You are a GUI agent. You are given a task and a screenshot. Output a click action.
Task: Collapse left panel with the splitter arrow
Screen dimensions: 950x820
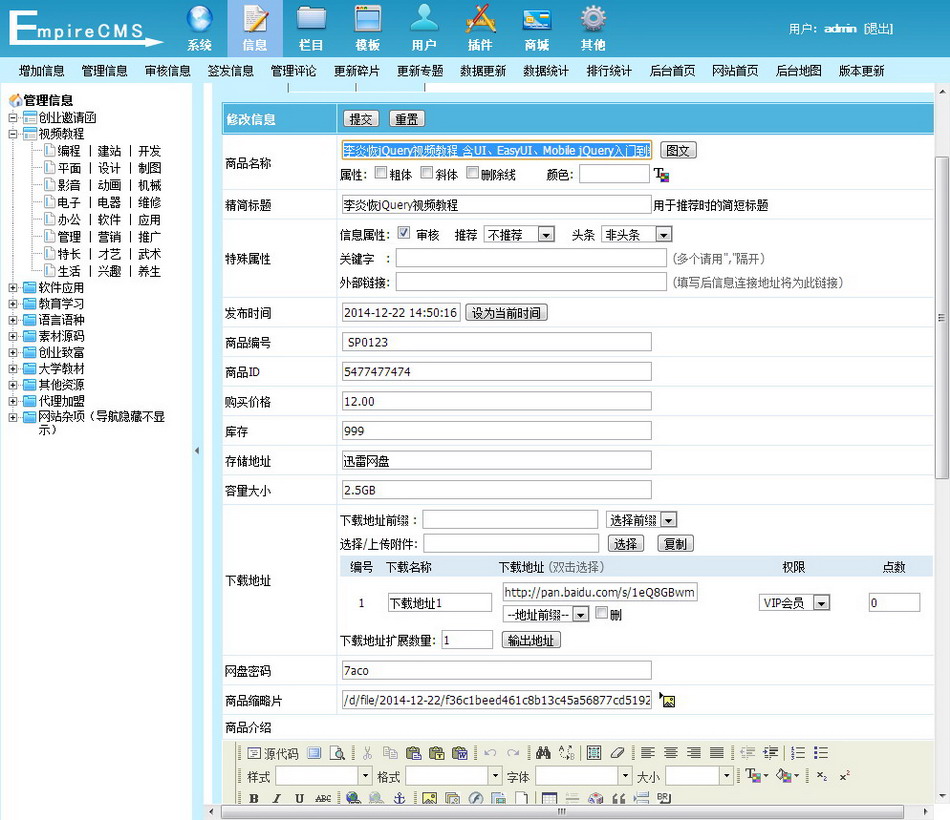pos(197,450)
